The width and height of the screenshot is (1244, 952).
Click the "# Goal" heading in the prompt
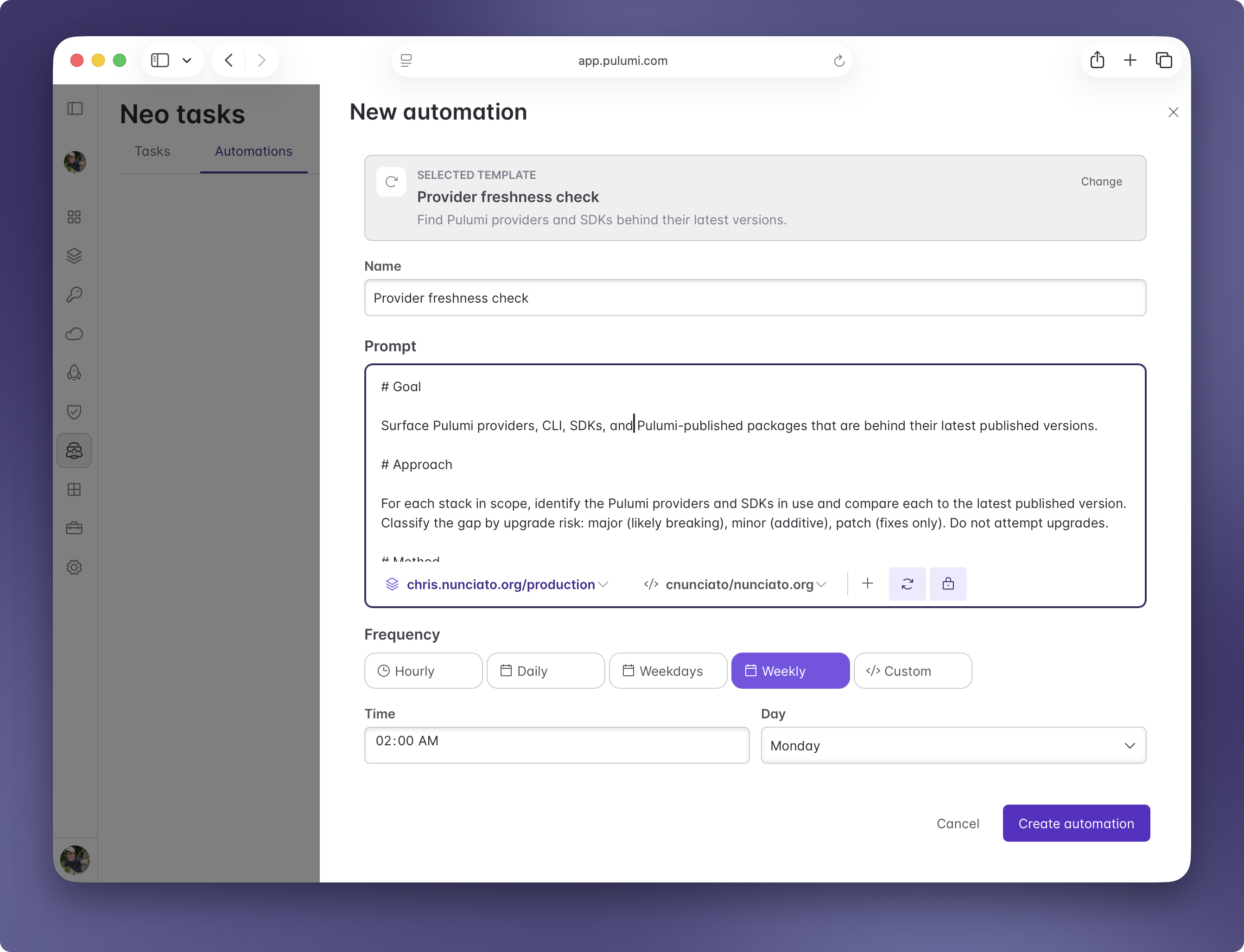pyautogui.click(x=401, y=387)
